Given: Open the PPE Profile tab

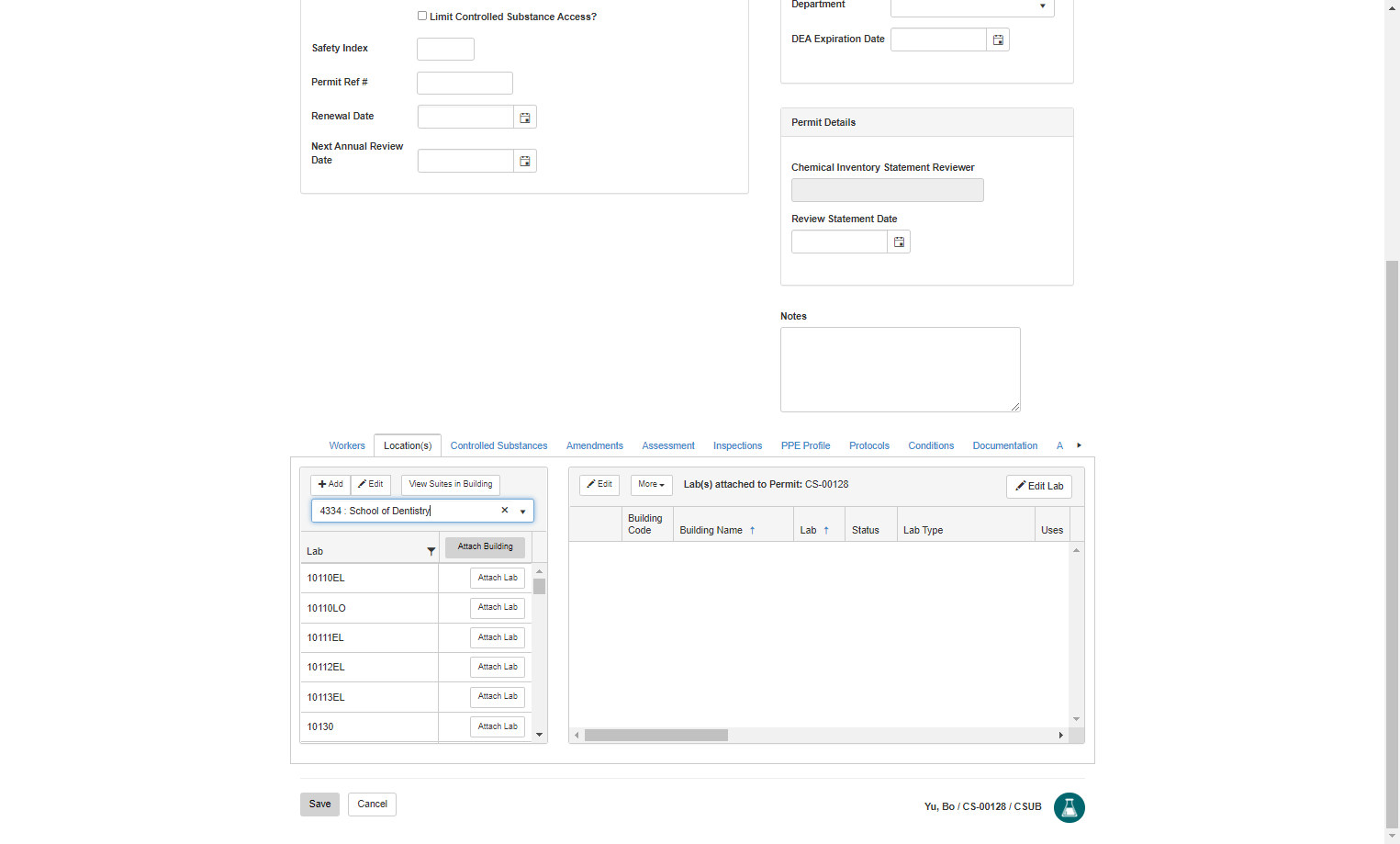Looking at the screenshot, I should pyautogui.click(x=806, y=445).
